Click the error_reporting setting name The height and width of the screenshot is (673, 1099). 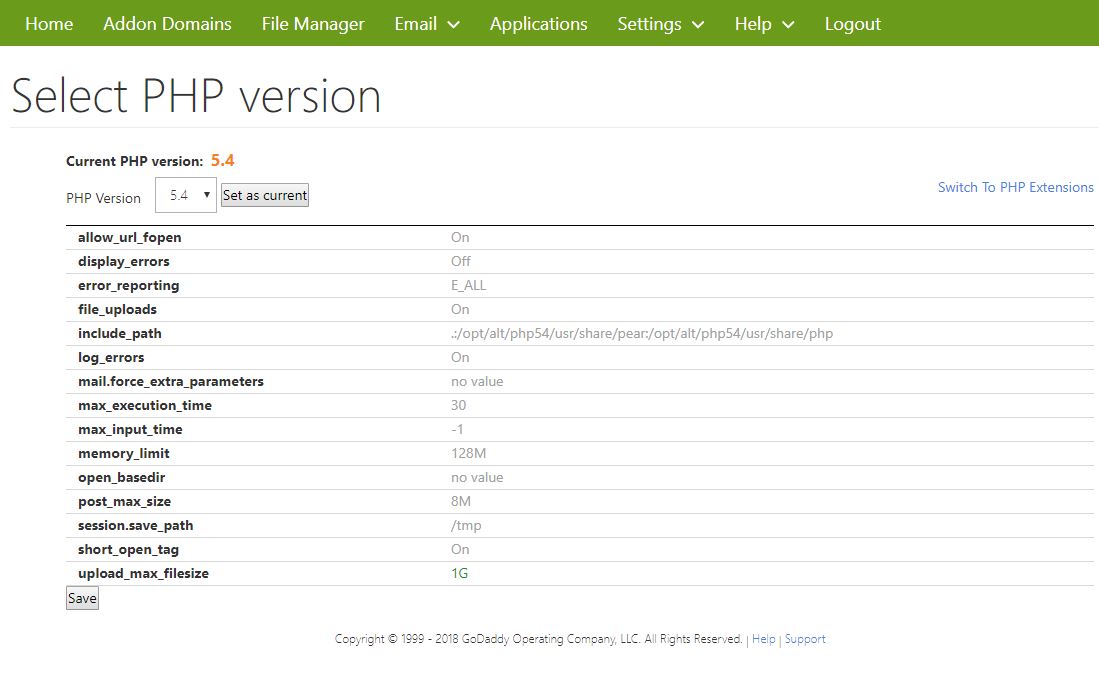[128, 285]
